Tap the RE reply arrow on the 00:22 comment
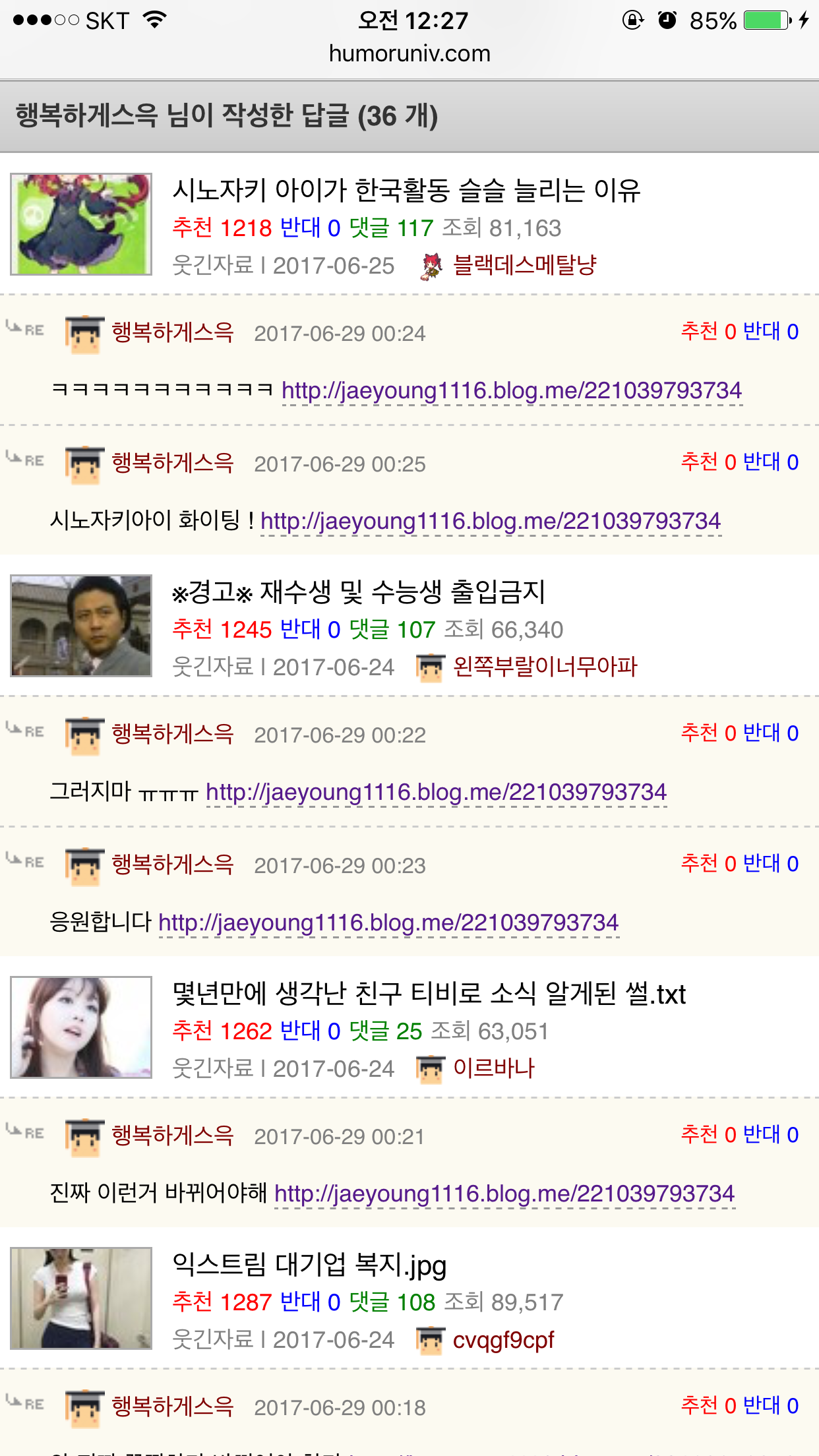Viewport: 819px width, 1456px height. point(25,730)
